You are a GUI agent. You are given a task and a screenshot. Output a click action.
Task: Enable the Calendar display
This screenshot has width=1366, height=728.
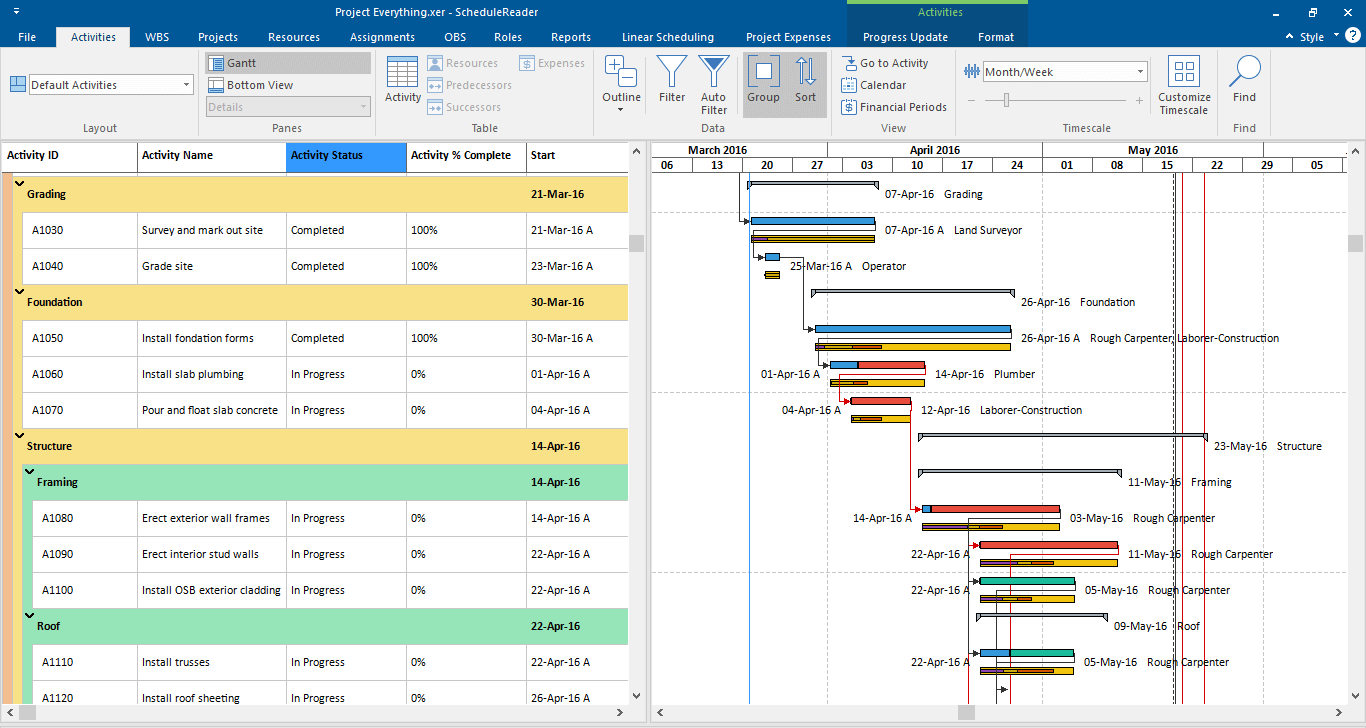[x=874, y=85]
